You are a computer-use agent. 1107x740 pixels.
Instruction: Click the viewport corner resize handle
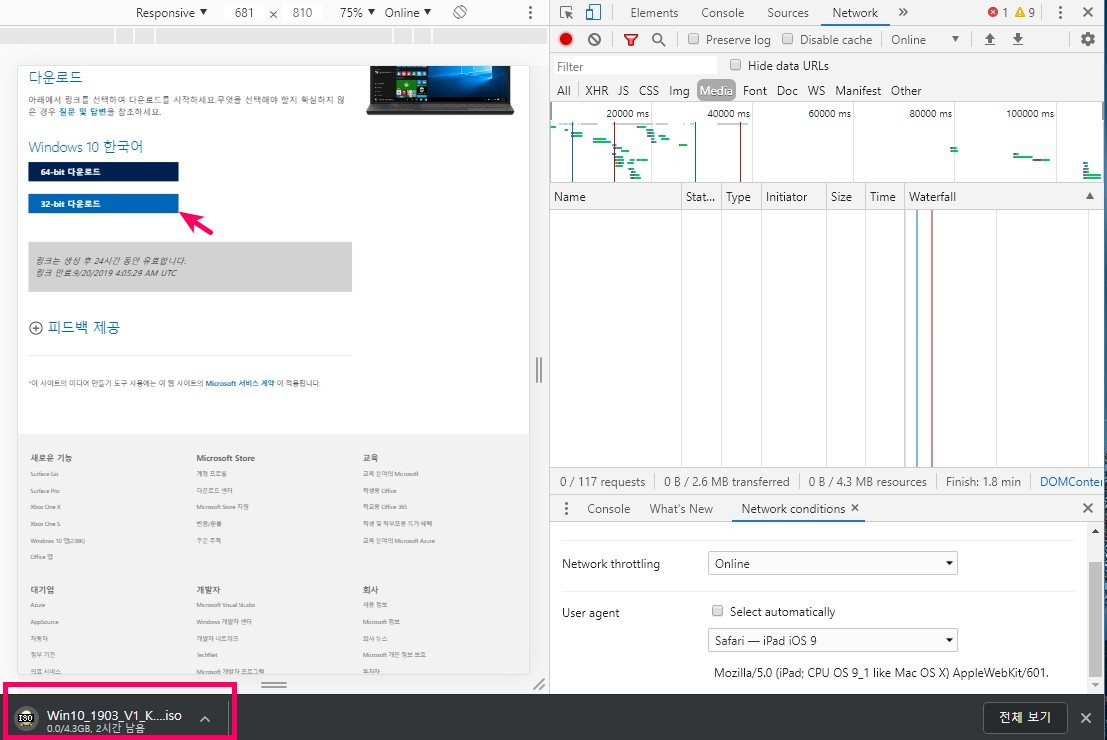[539, 684]
